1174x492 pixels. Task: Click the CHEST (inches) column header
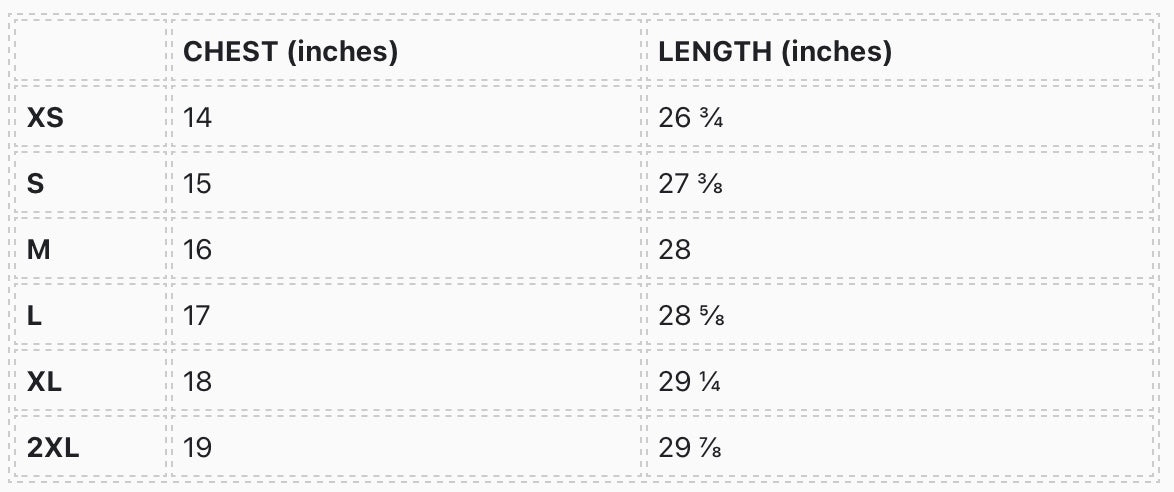(x=290, y=52)
